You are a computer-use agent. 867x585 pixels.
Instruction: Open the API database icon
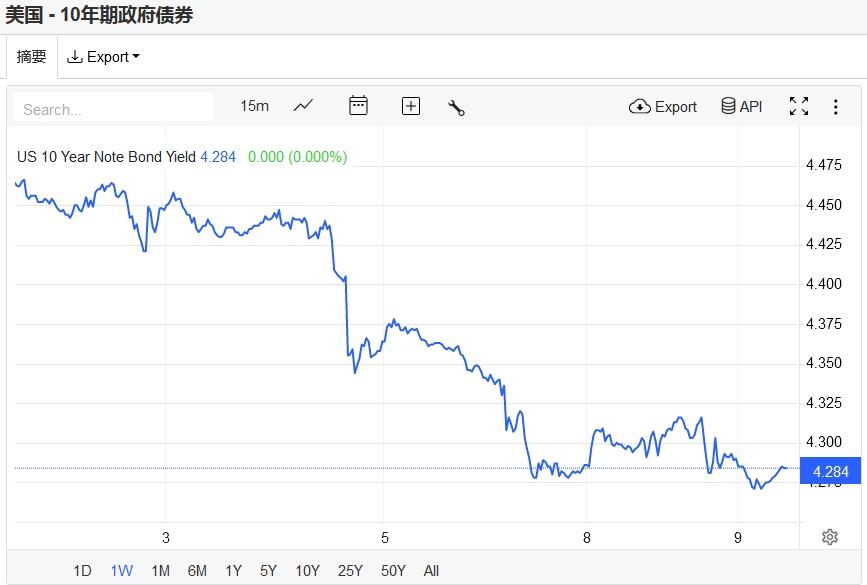(742, 106)
